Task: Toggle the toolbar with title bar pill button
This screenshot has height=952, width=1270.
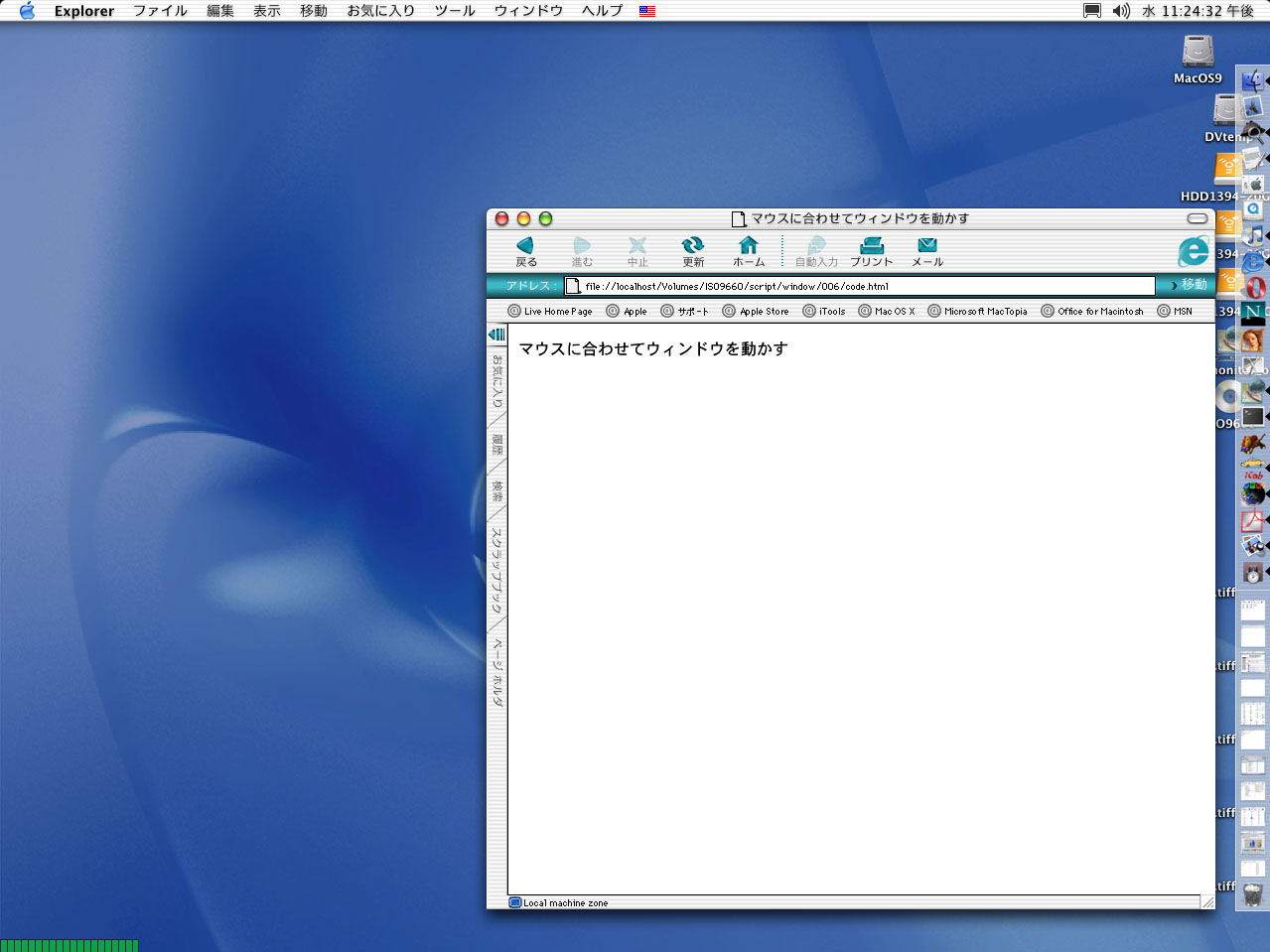Action: click(x=1198, y=218)
